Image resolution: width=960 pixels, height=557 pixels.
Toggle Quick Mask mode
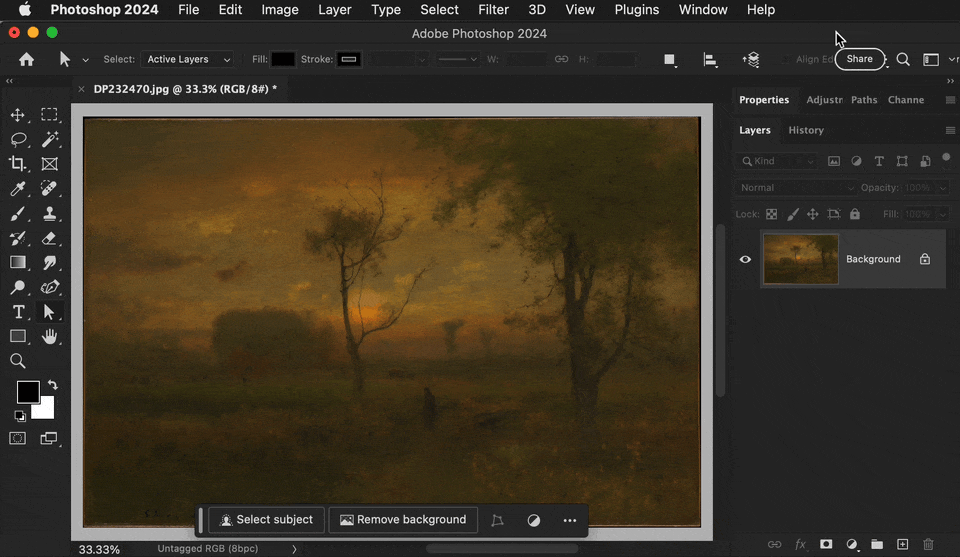tap(17, 438)
